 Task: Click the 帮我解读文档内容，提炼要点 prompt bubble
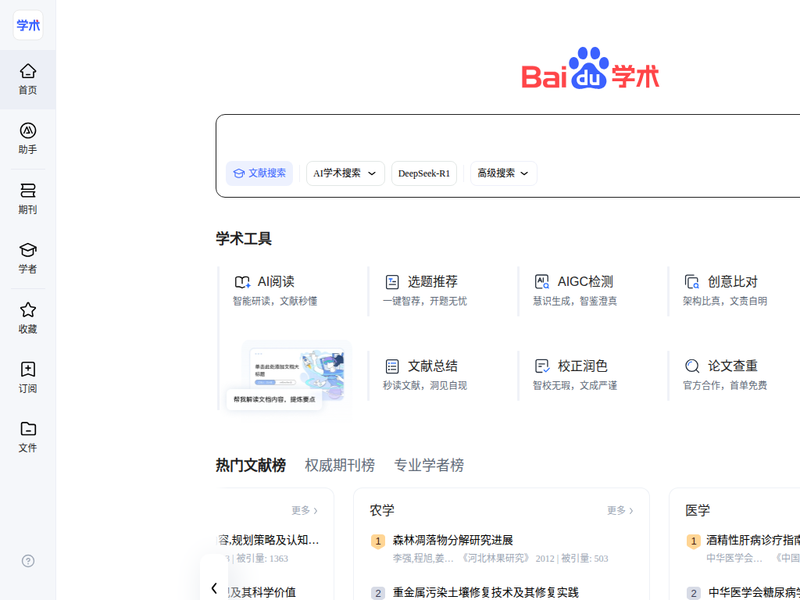click(x=274, y=399)
